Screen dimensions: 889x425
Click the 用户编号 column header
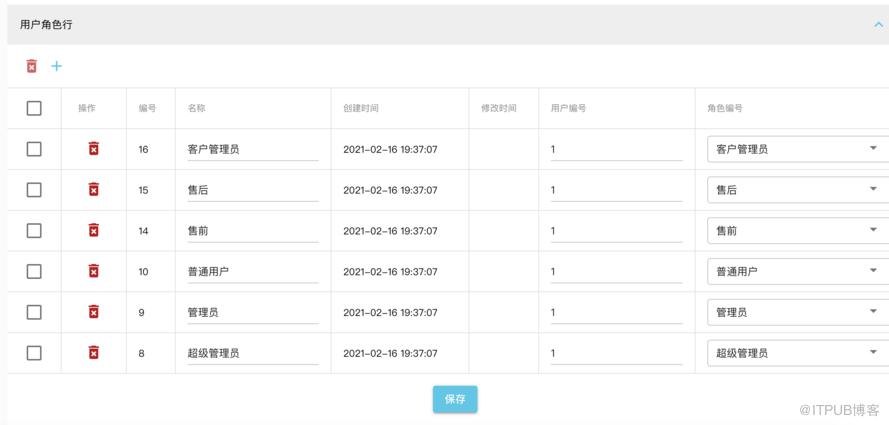[568, 108]
